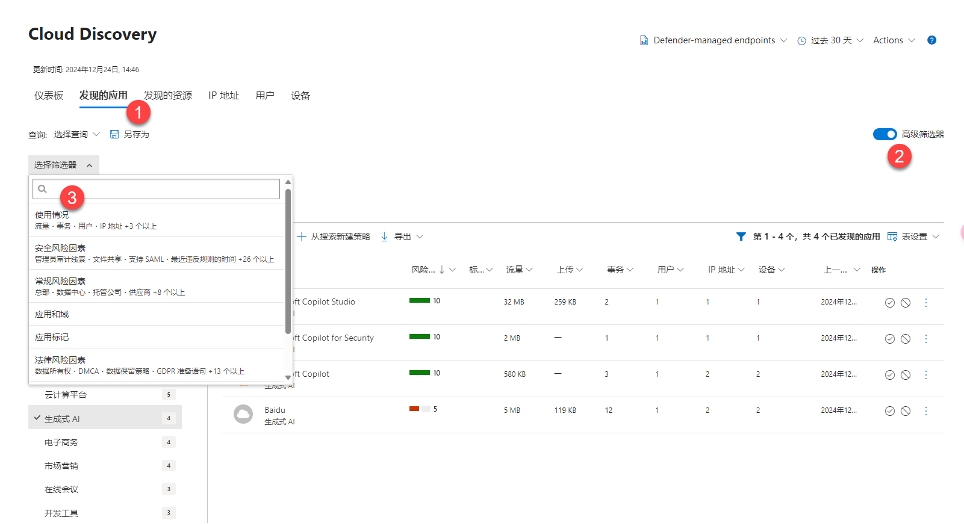The image size is (964, 524).
Task: Open more actions for the 580 KB Copilot row
Action: point(926,375)
